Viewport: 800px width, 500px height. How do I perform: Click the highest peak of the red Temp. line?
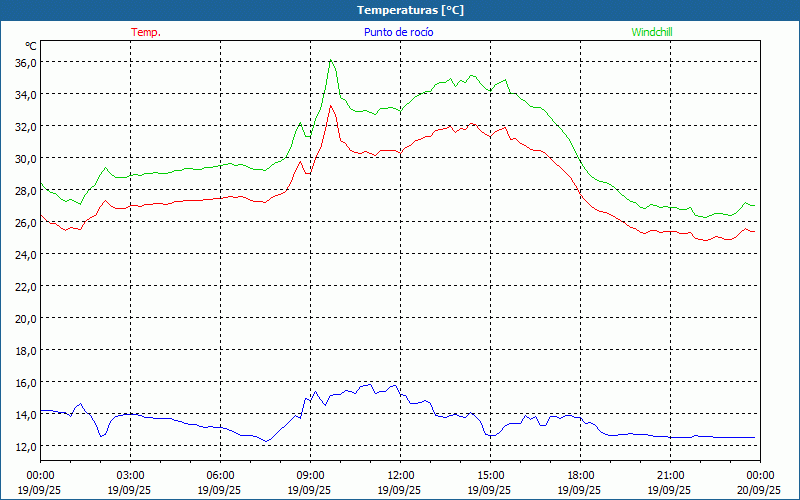pyautogui.click(x=331, y=106)
